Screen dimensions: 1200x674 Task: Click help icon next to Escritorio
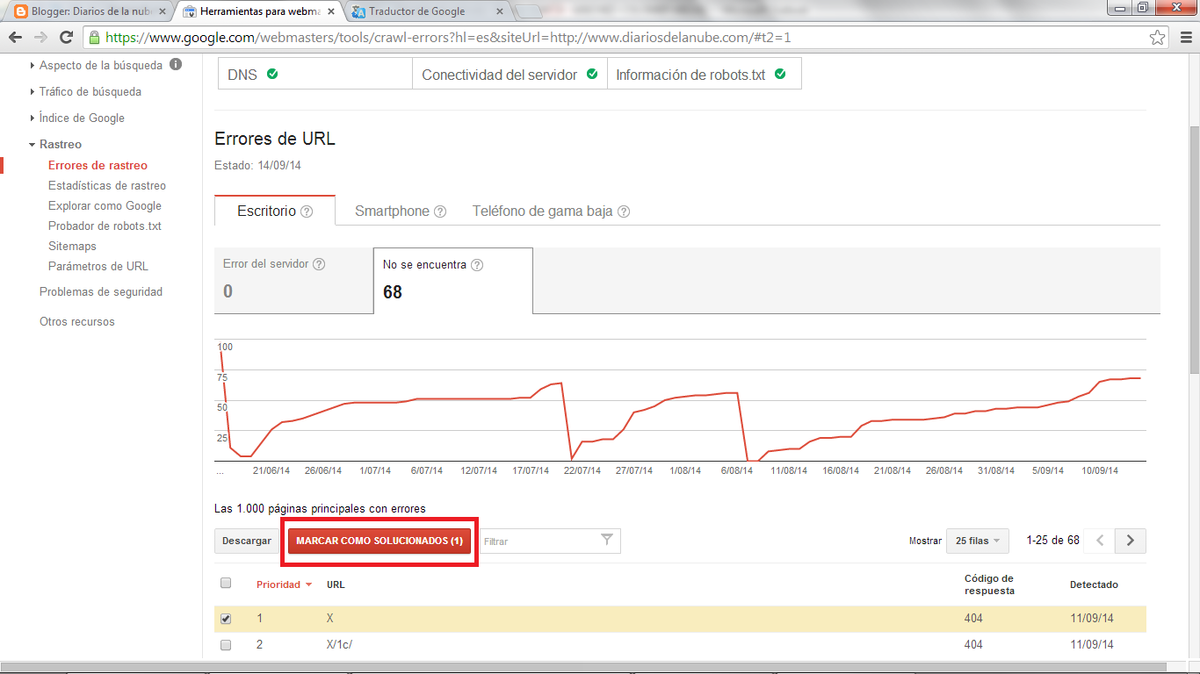[307, 212]
